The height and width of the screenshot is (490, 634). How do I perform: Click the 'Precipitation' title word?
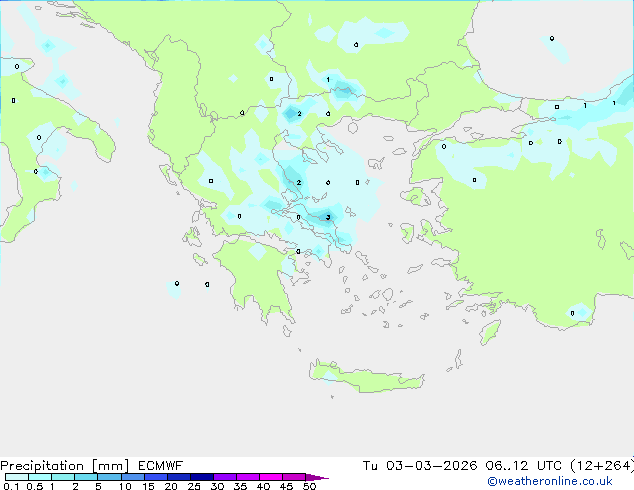[42, 466]
